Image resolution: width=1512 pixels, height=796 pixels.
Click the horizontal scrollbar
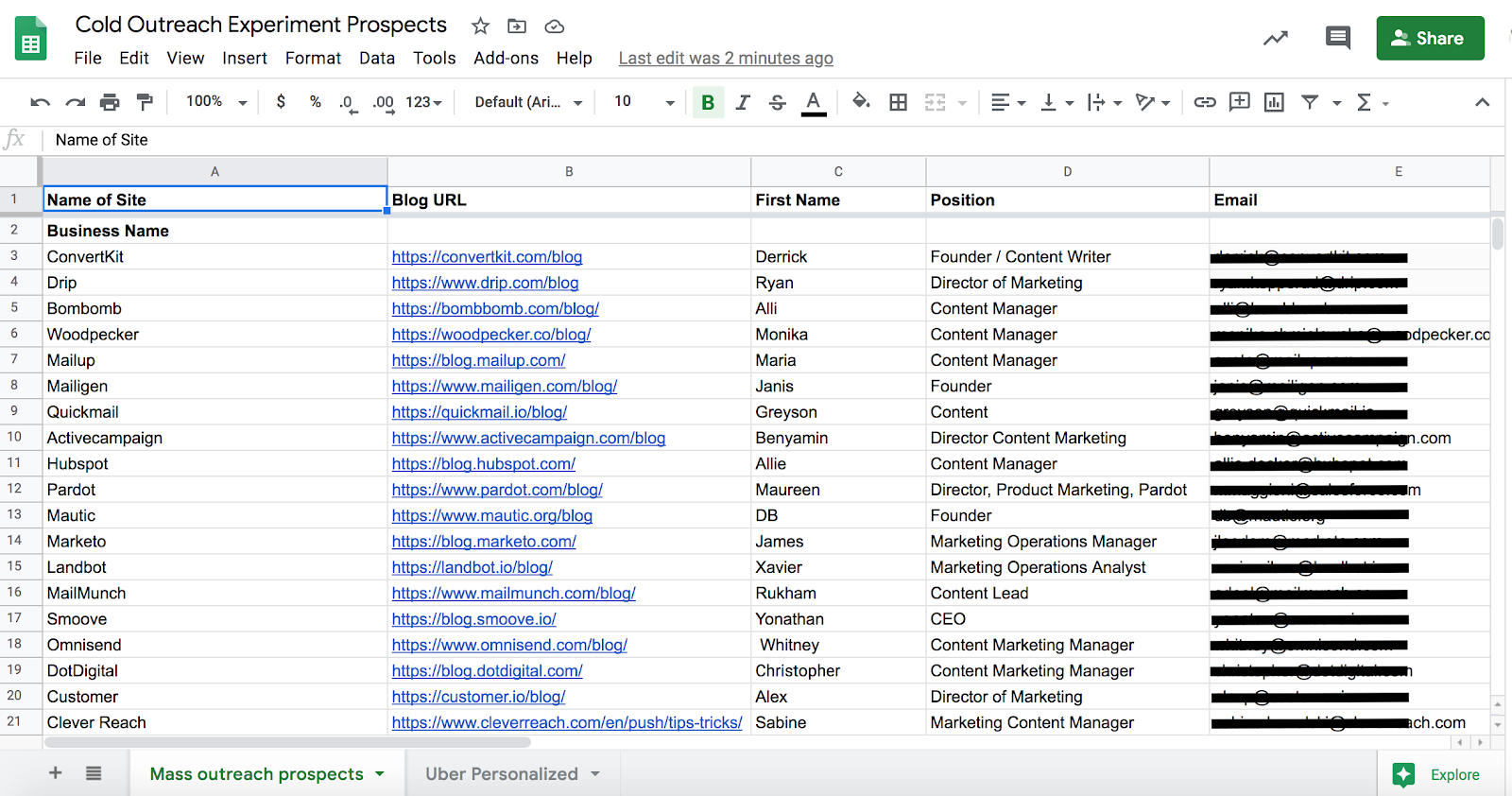tap(287, 743)
